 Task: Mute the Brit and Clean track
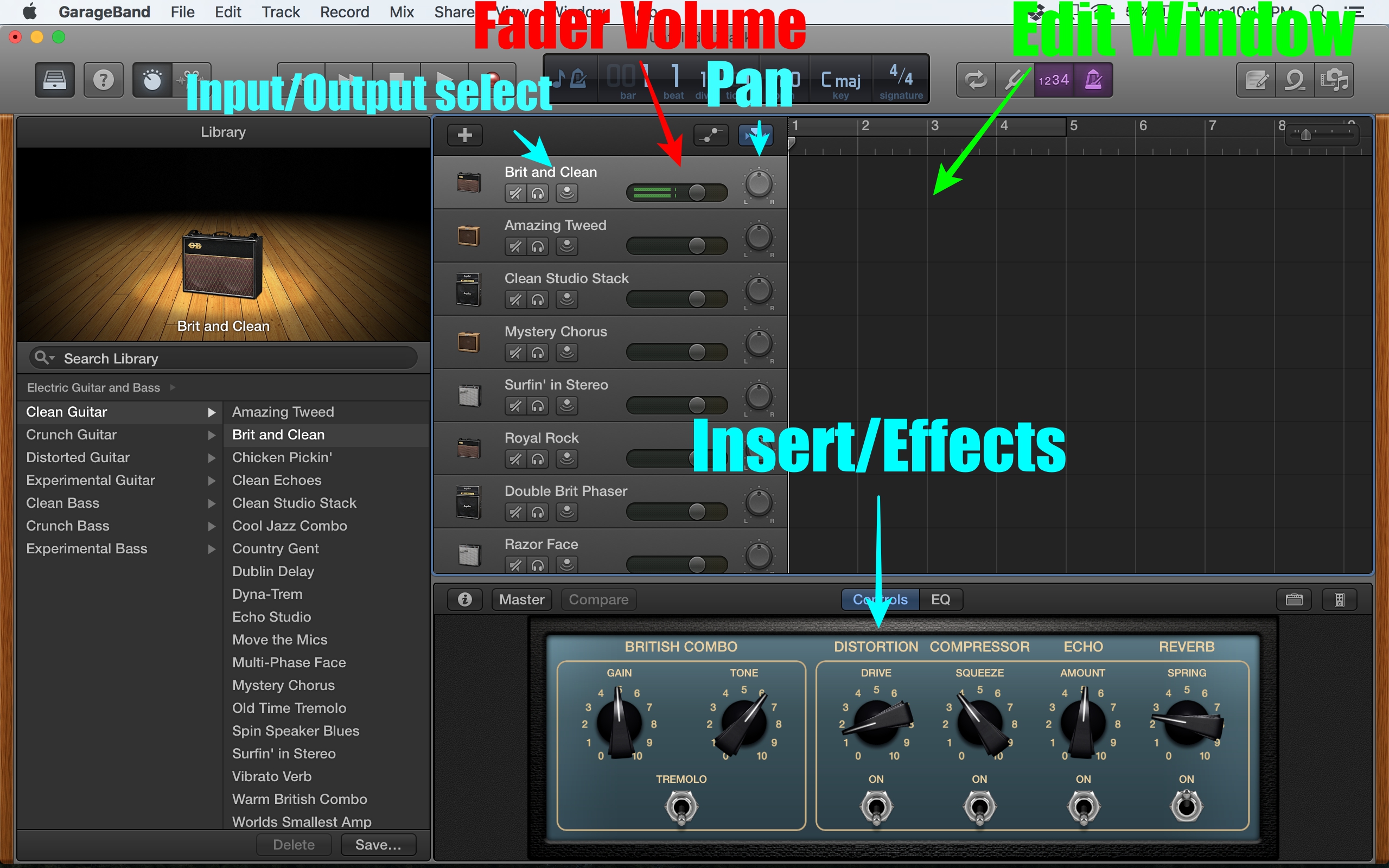[515, 194]
